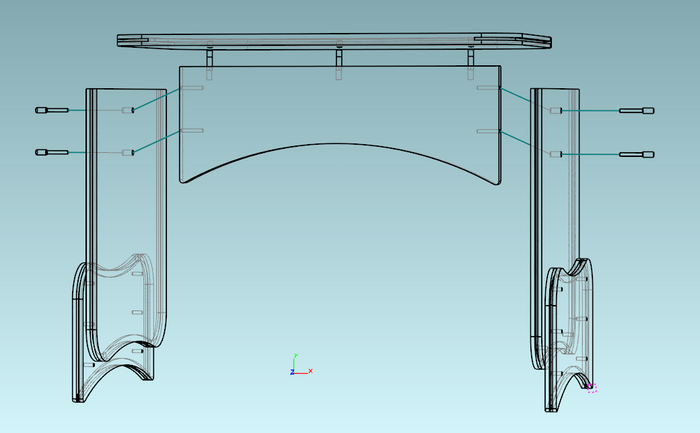700x433 pixels.
Task: Click the XYZ coordinate axis triad
Action: click(x=301, y=365)
